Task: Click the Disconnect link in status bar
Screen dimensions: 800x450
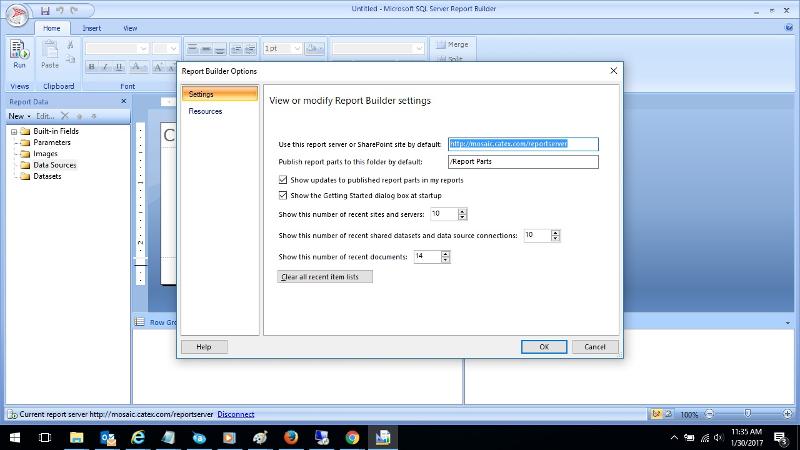Action: pos(235,414)
